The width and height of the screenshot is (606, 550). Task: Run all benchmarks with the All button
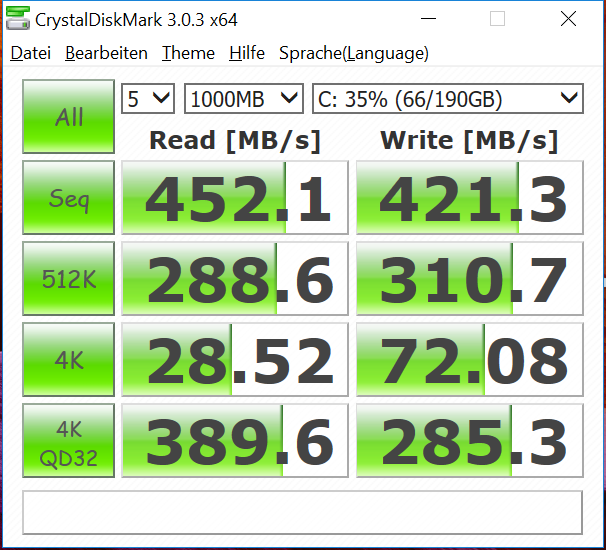point(68,116)
